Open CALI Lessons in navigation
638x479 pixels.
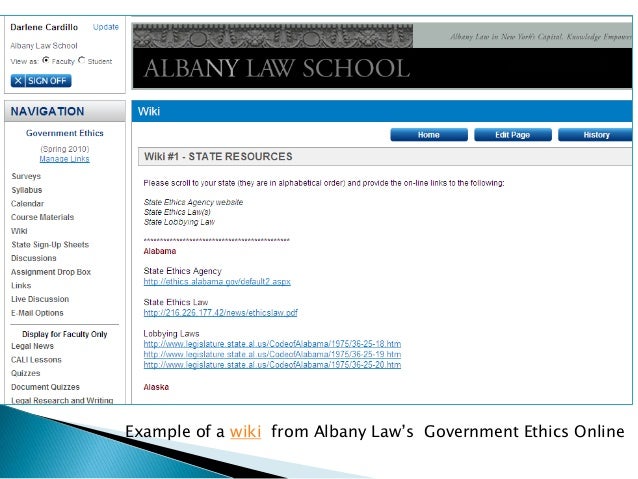(36, 360)
